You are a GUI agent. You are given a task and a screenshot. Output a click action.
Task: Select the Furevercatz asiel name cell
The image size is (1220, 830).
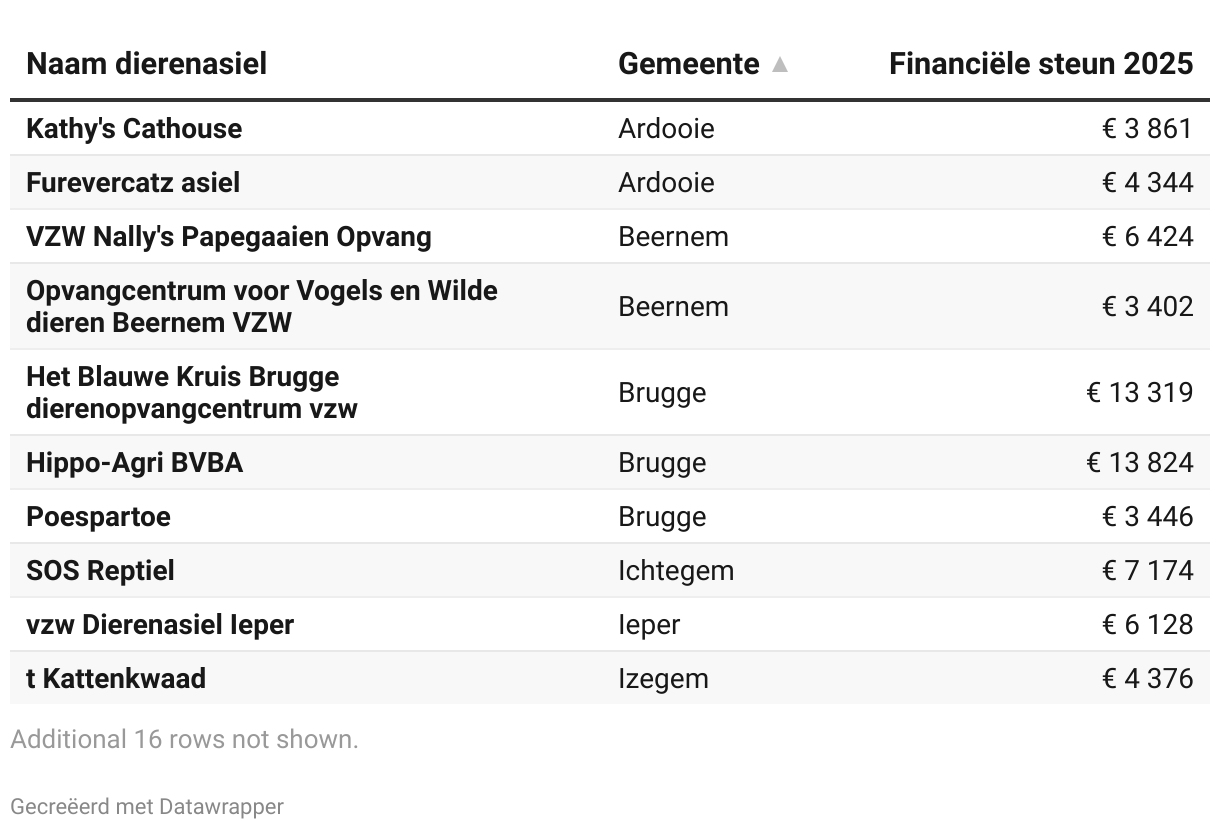click(x=133, y=182)
